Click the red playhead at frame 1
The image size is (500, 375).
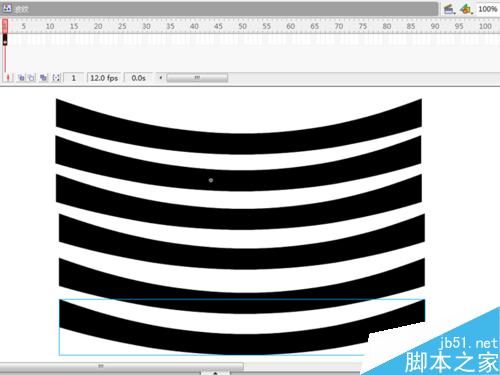(5, 26)
